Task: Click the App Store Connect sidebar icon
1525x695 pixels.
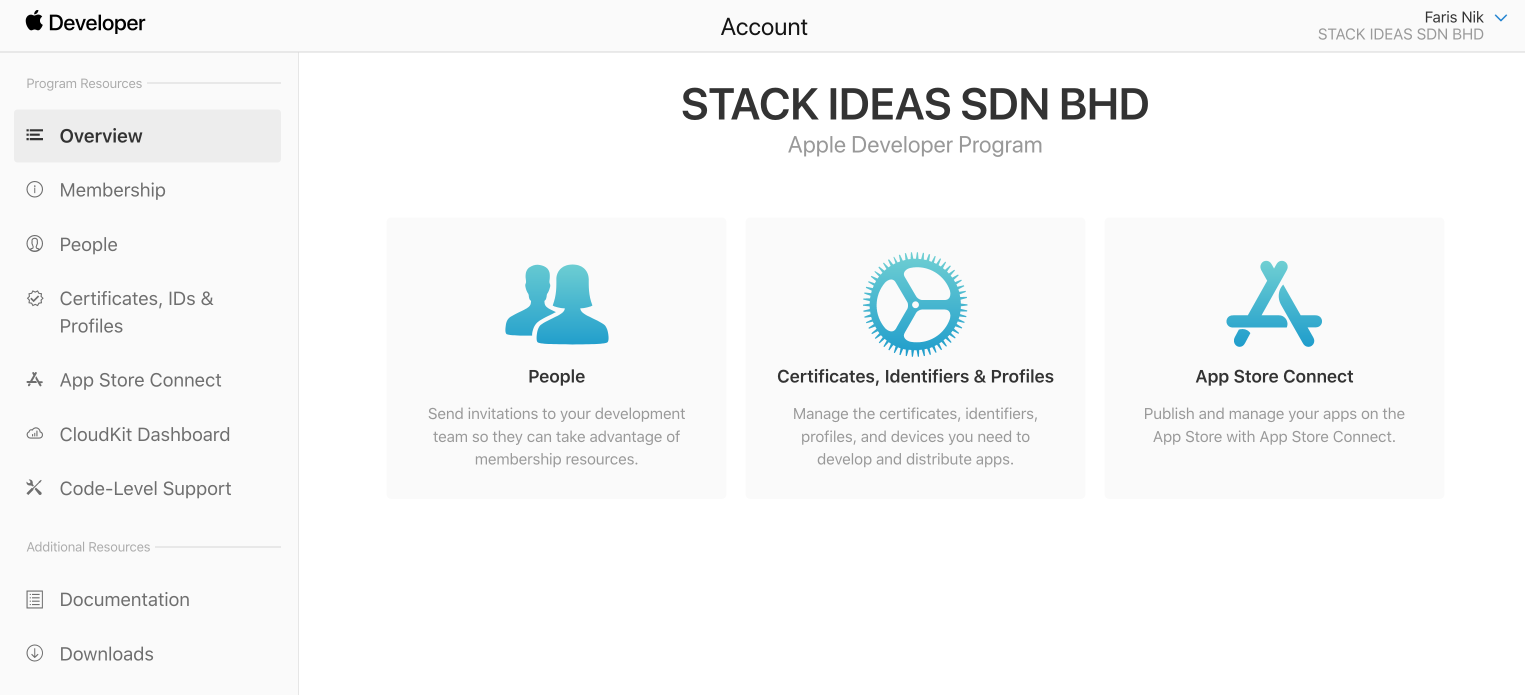Action: point(35,380)
